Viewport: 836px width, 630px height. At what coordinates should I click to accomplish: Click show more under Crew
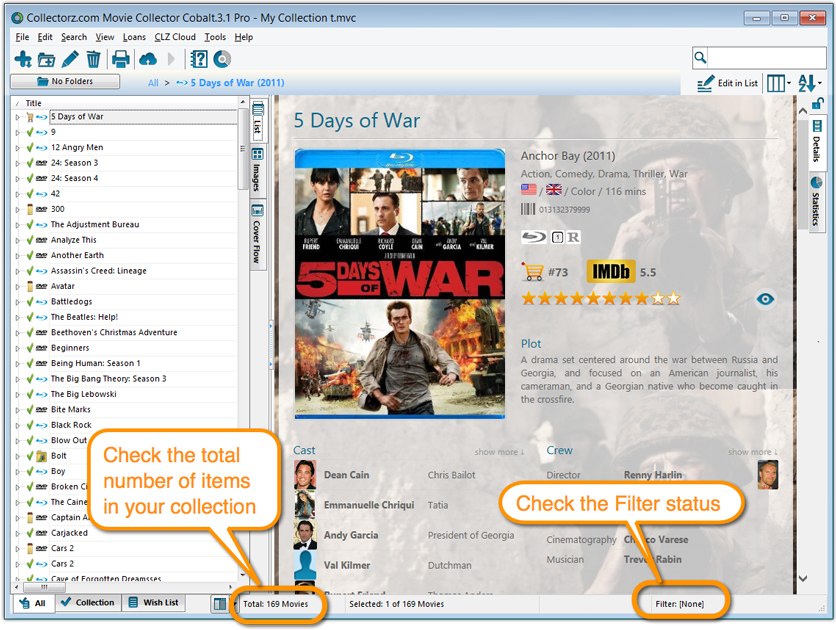[753, 452]
